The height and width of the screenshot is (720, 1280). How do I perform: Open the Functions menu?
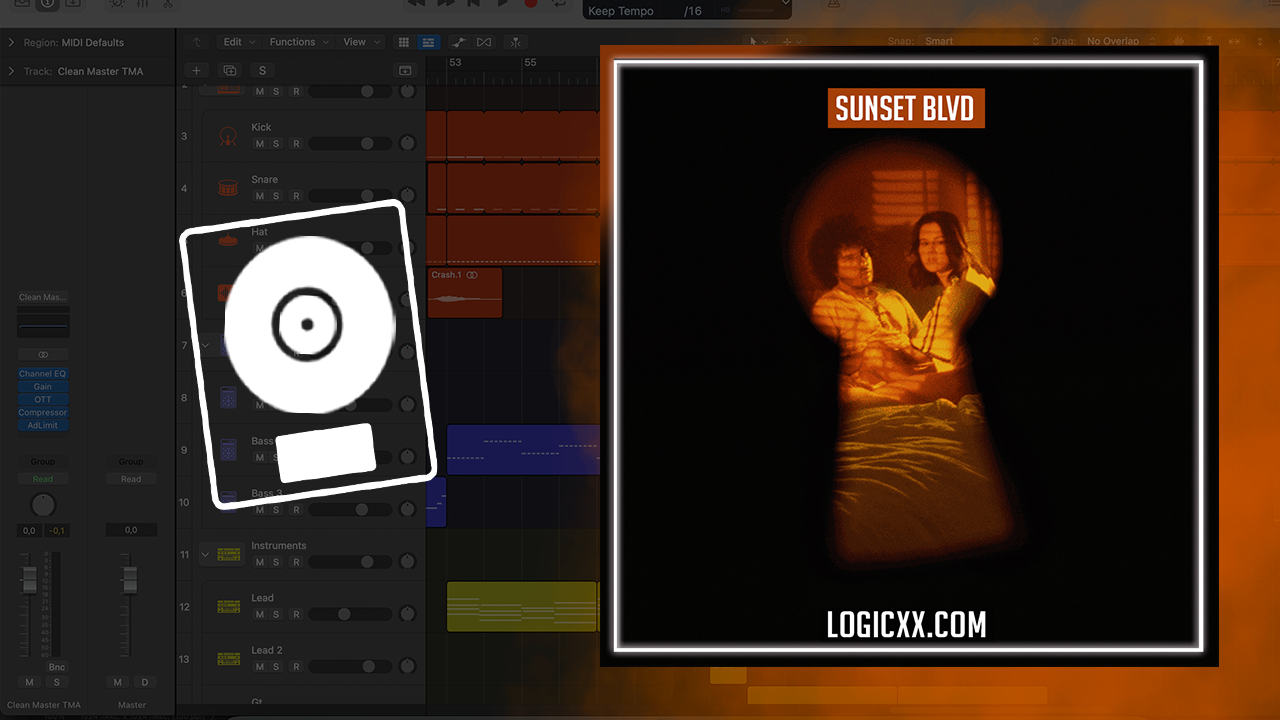click(299, 42)
